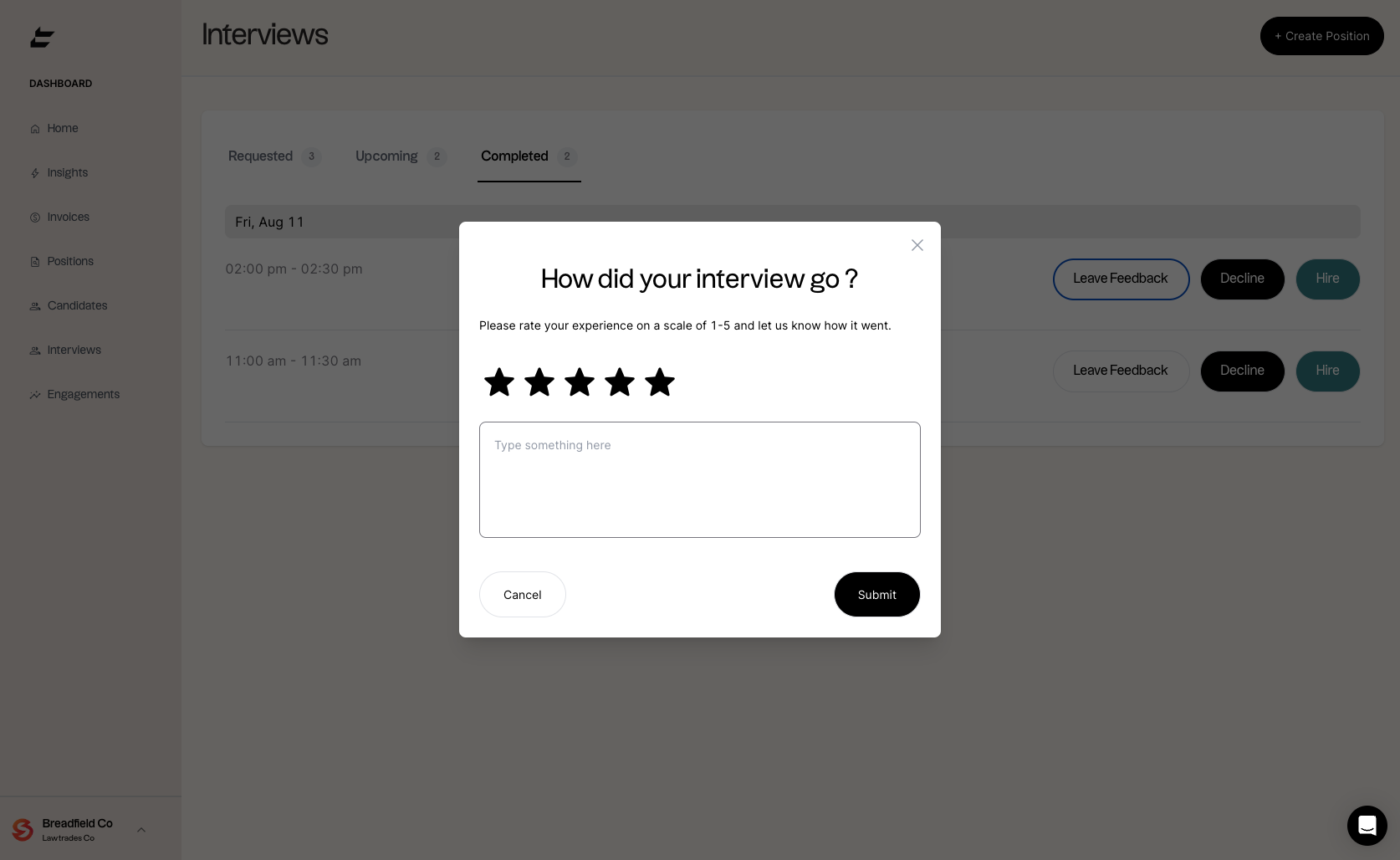
Task: Select the second rating star
Action: coord(539,382)
